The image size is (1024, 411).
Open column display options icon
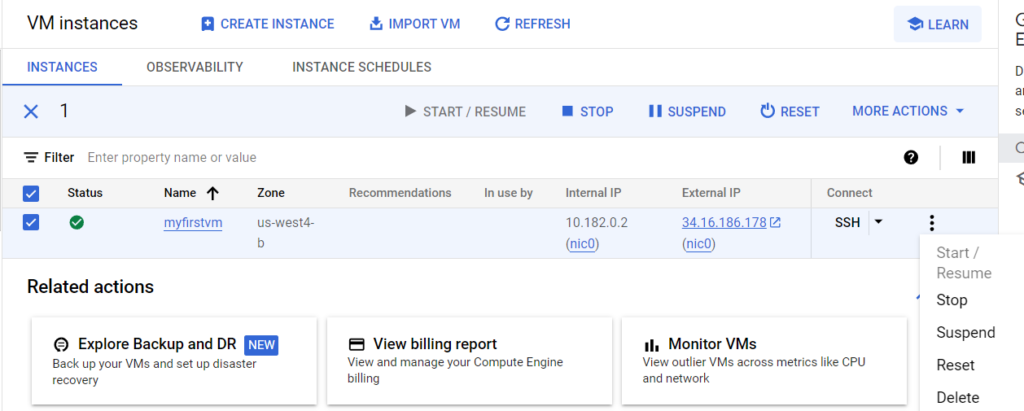[x=968, y=157]
